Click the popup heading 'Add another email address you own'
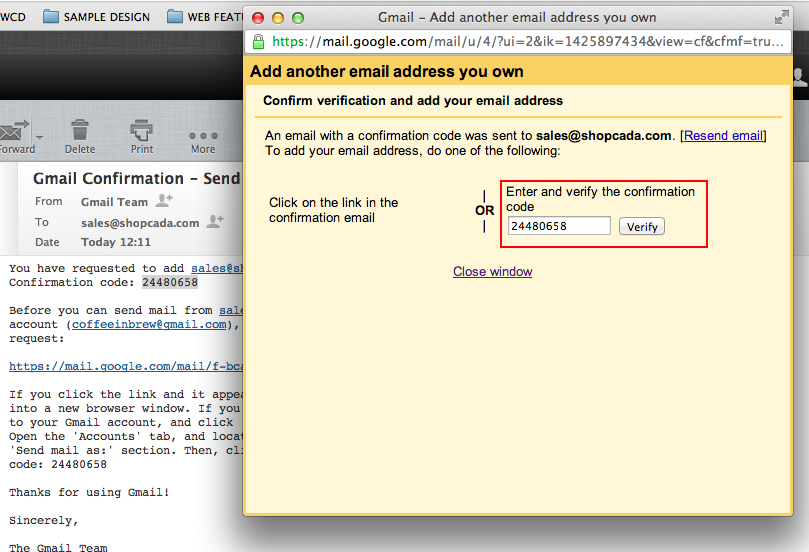This screenshot has width=809, height=552. pyautogui.click(x=386, y=71)
